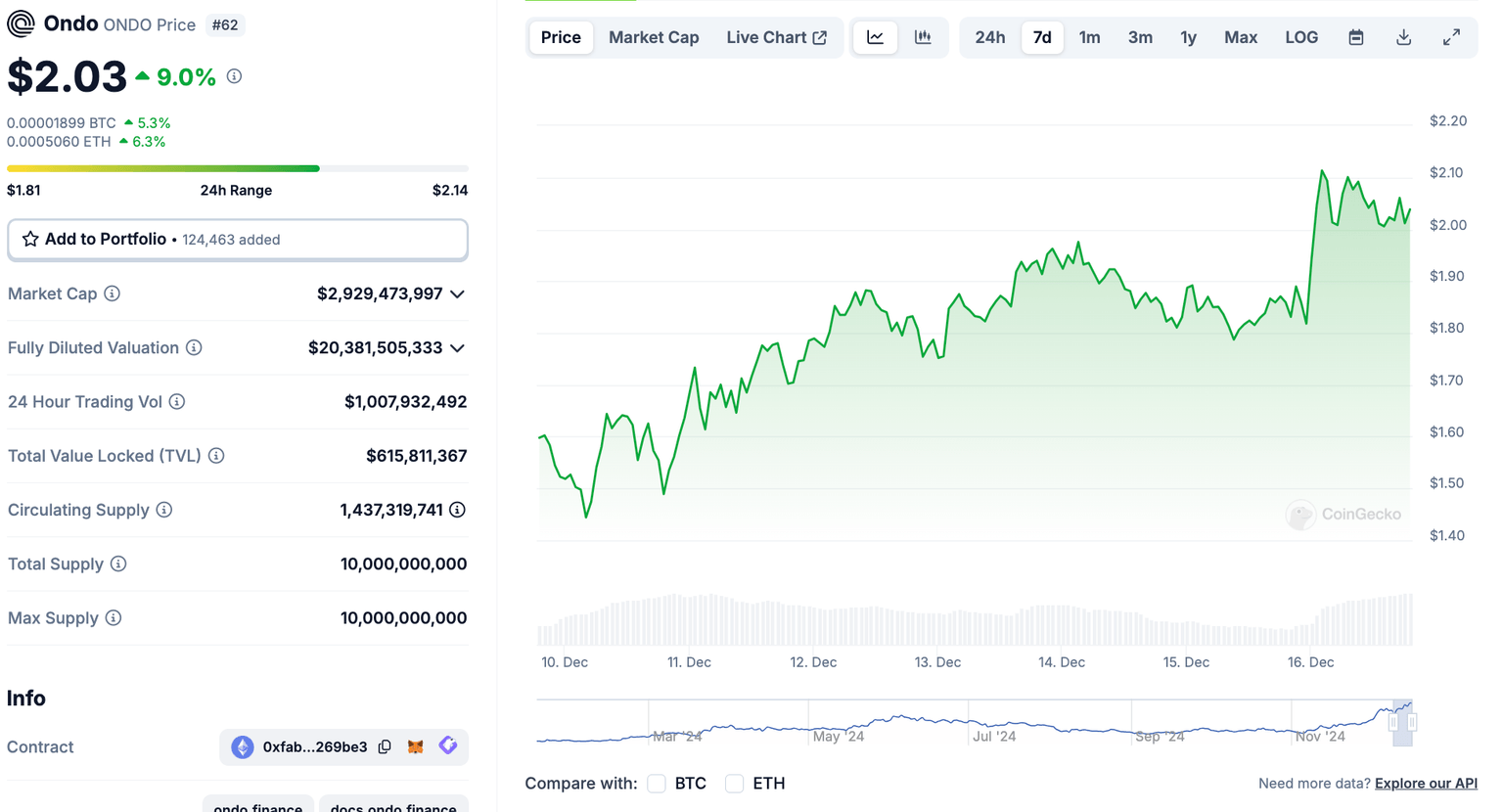Enable BTC comparison checkbox
This screenshot has height=812, width=1503.
click(657, 784)
